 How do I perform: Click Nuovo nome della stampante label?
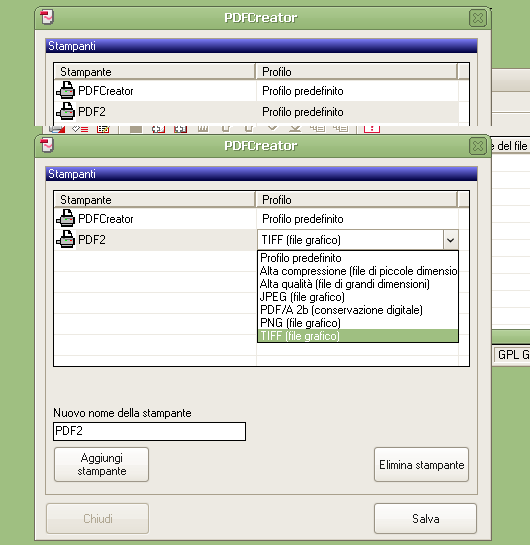(x=122, y=413)
